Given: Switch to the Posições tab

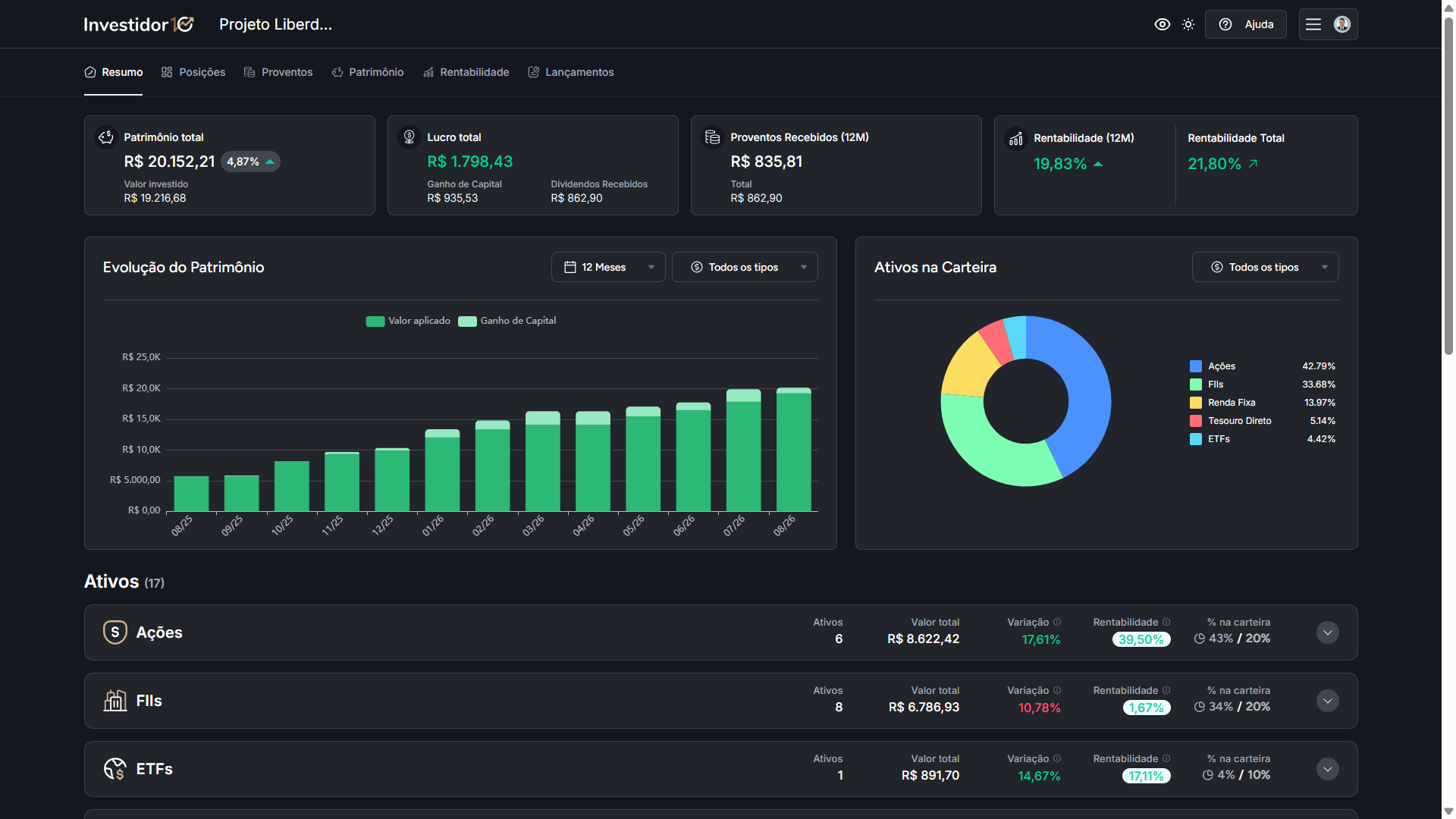Looking at the screenshot, I should tap(193, 72).
